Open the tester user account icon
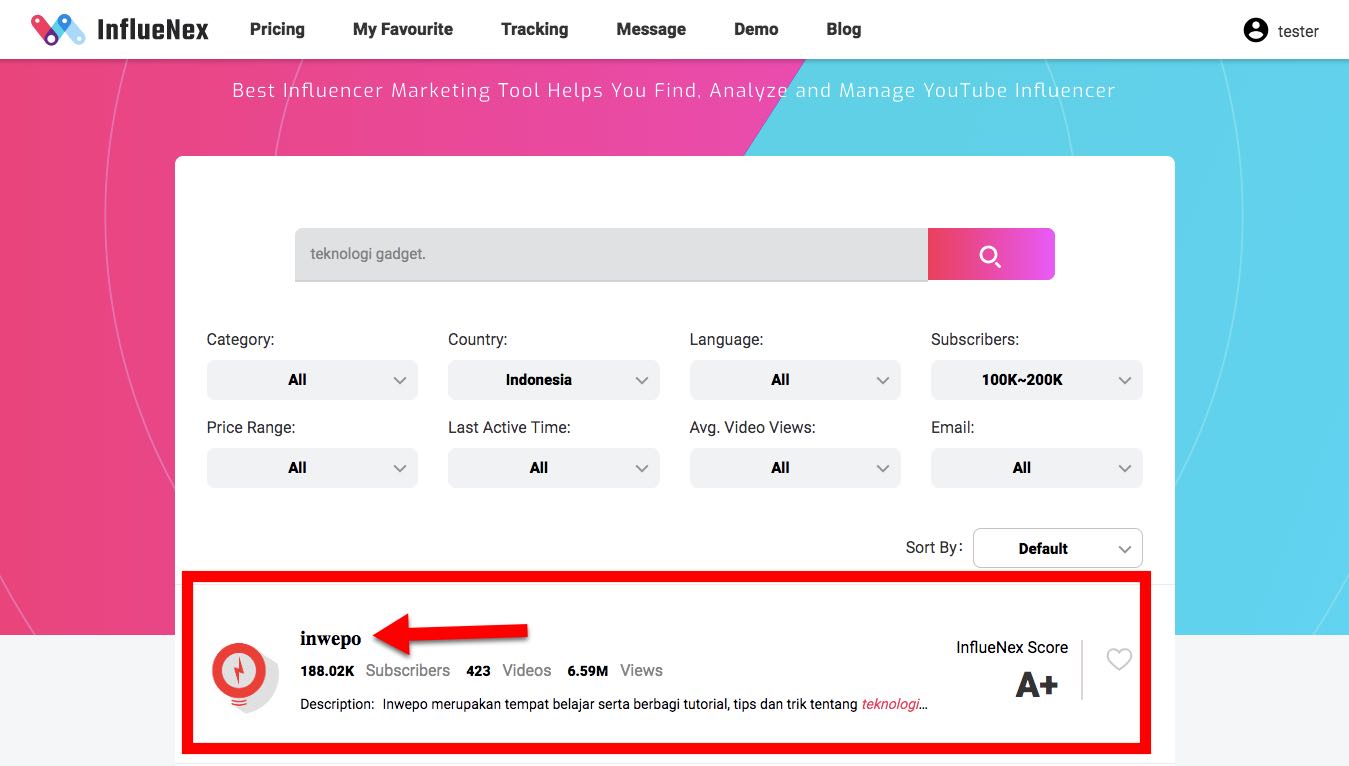This screenshot has width=1349, height=766. tap(1255, 30)
